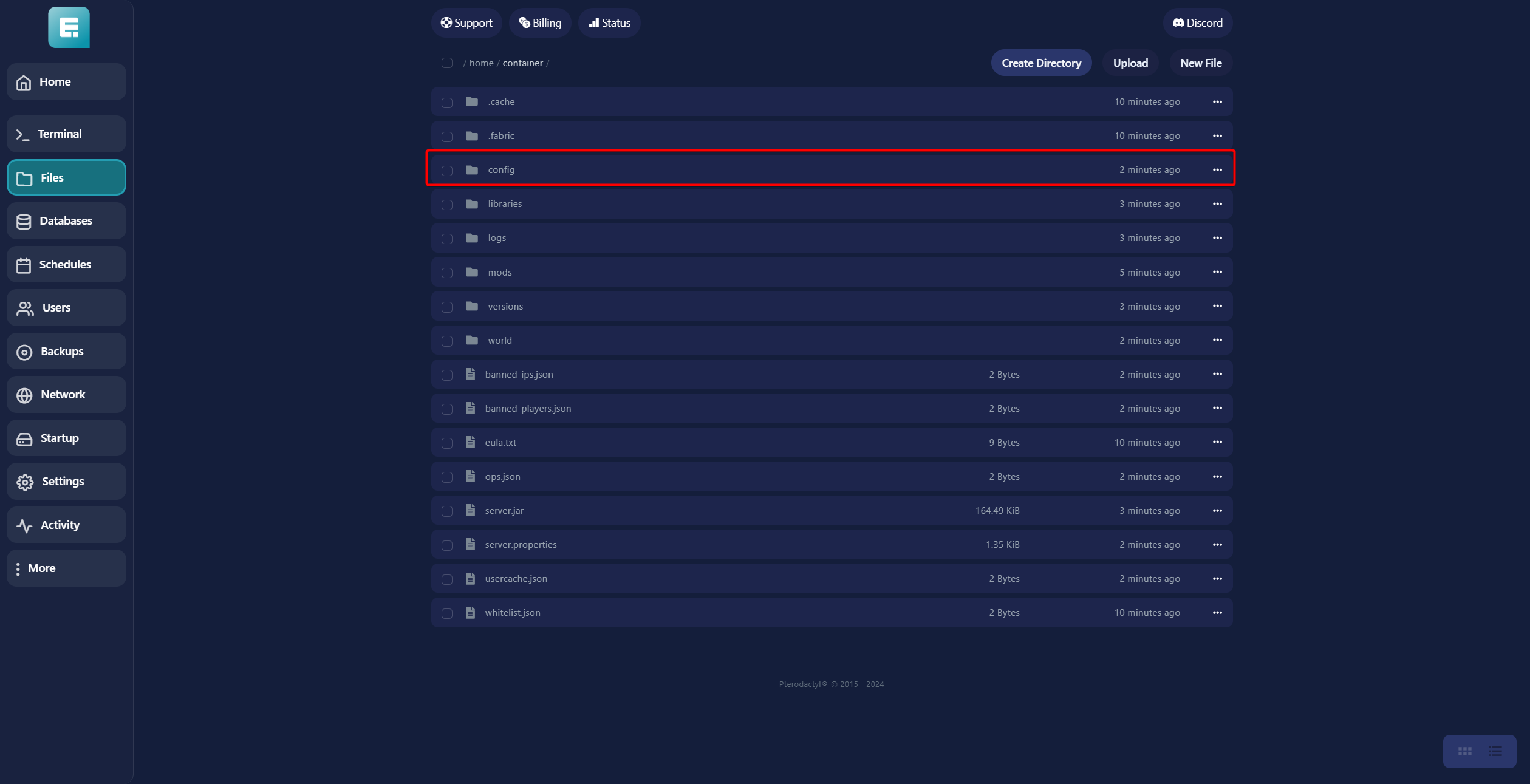Click the server.properties file icon

470,544
